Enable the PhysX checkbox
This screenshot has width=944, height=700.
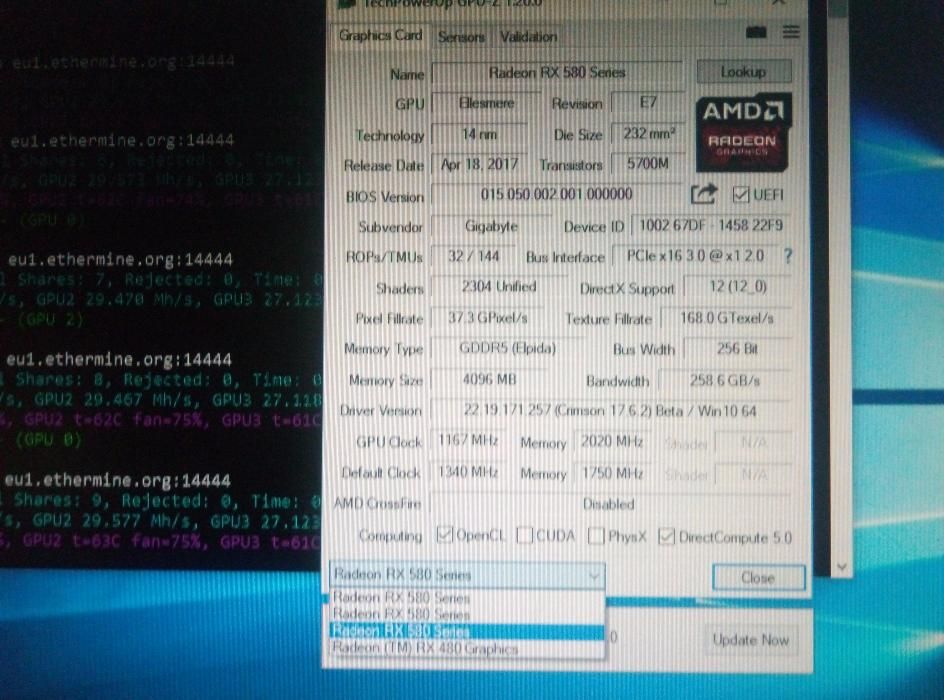(x=597, y=537)
